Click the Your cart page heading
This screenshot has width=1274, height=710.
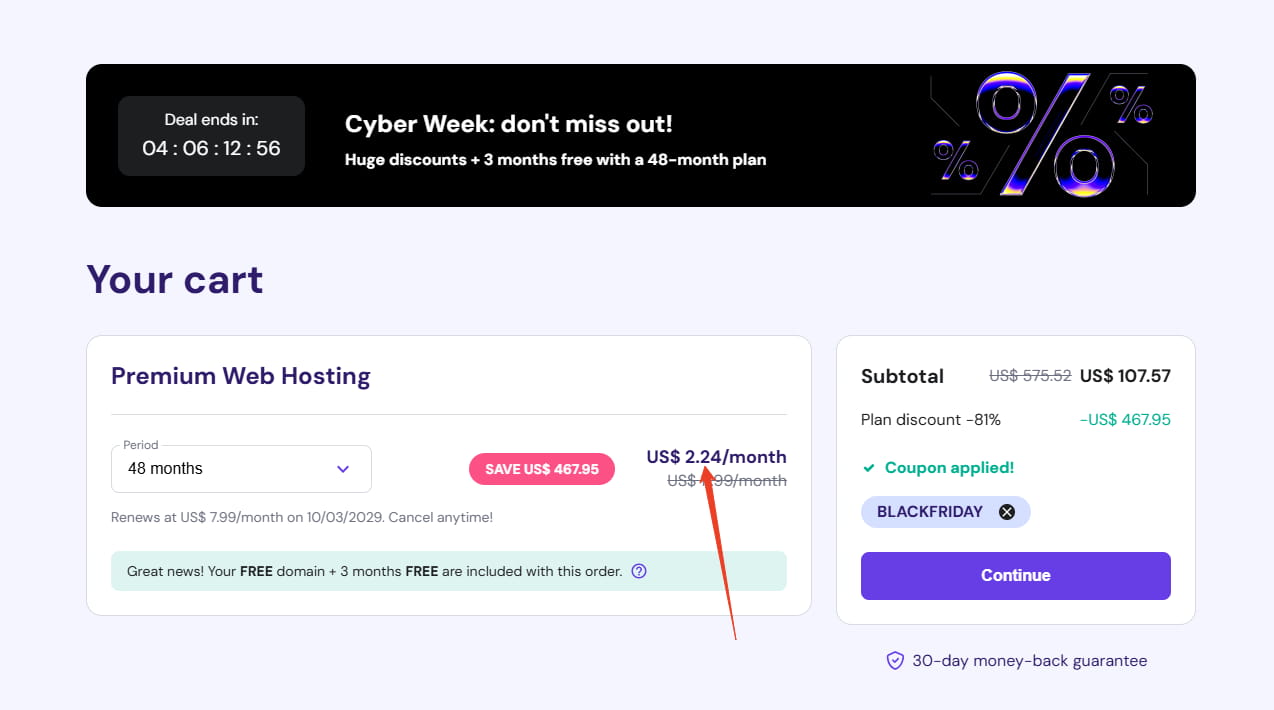click(x=175, y=280)
